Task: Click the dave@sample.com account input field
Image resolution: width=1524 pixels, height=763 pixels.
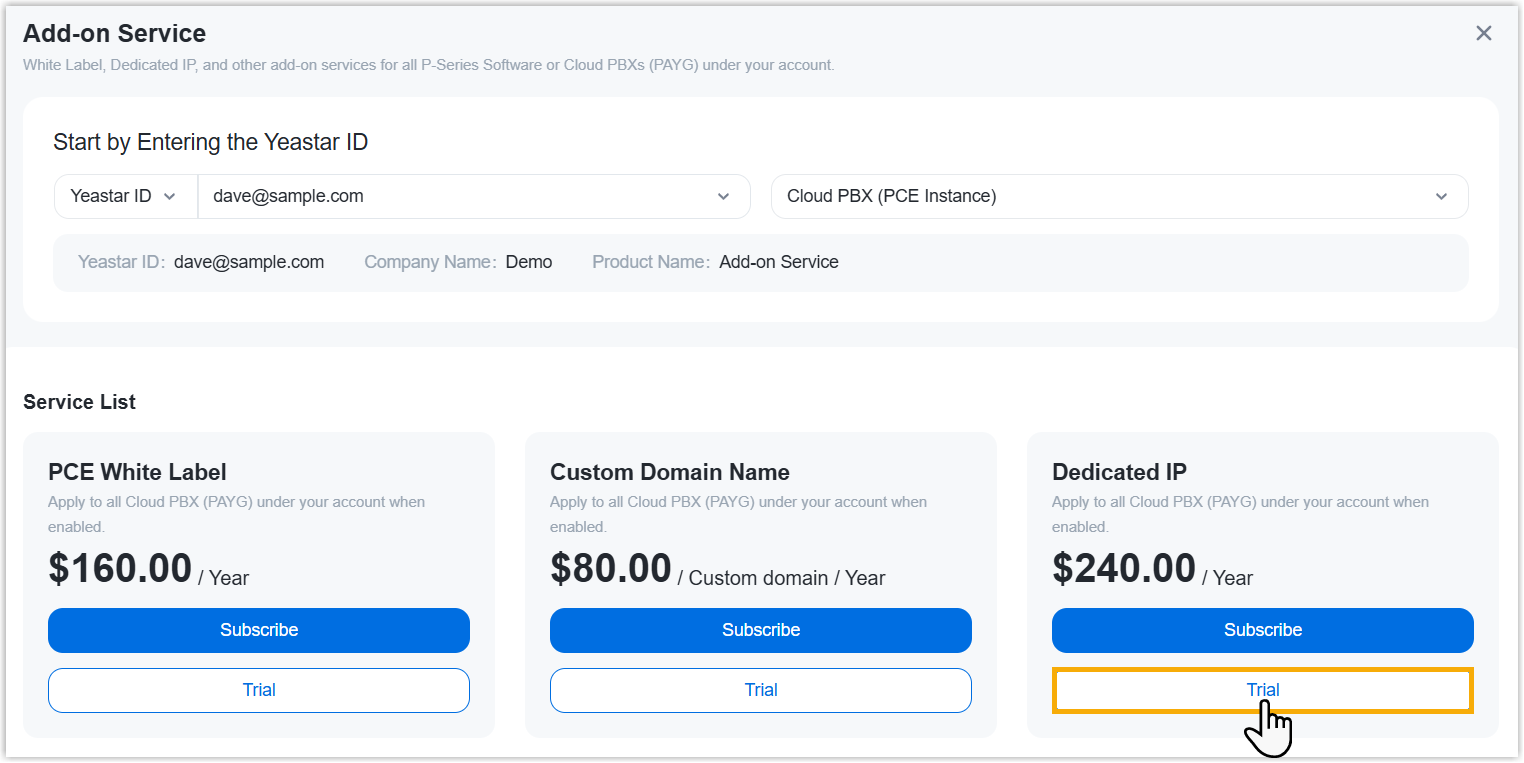Action: click(450, 196)
